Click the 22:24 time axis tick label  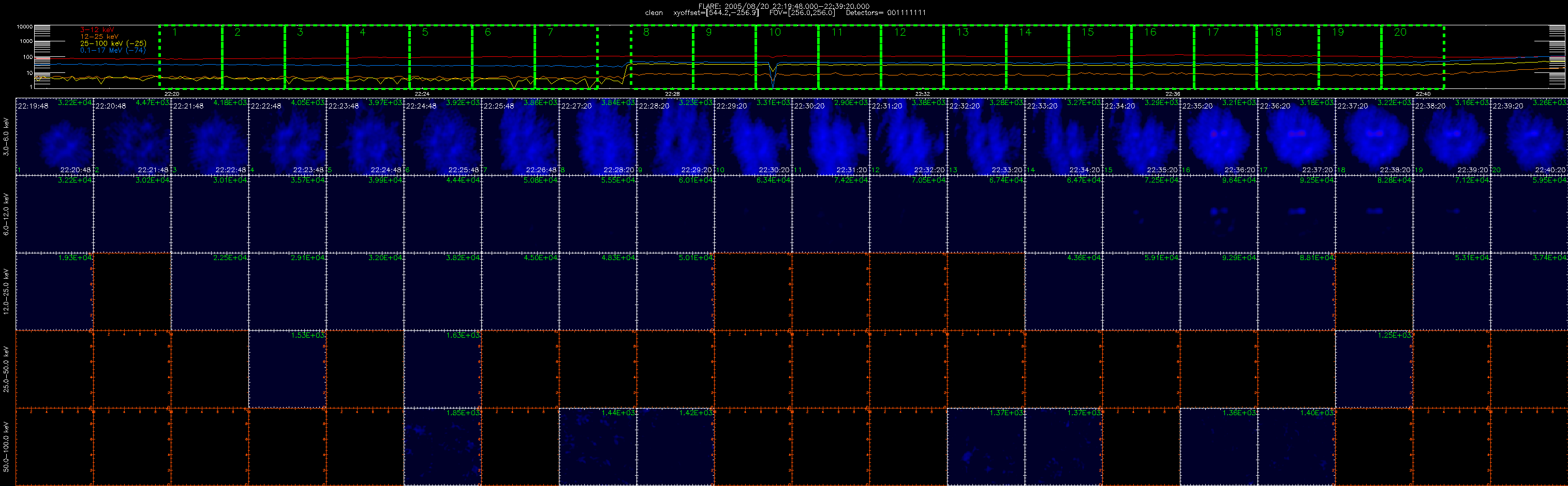422,94
